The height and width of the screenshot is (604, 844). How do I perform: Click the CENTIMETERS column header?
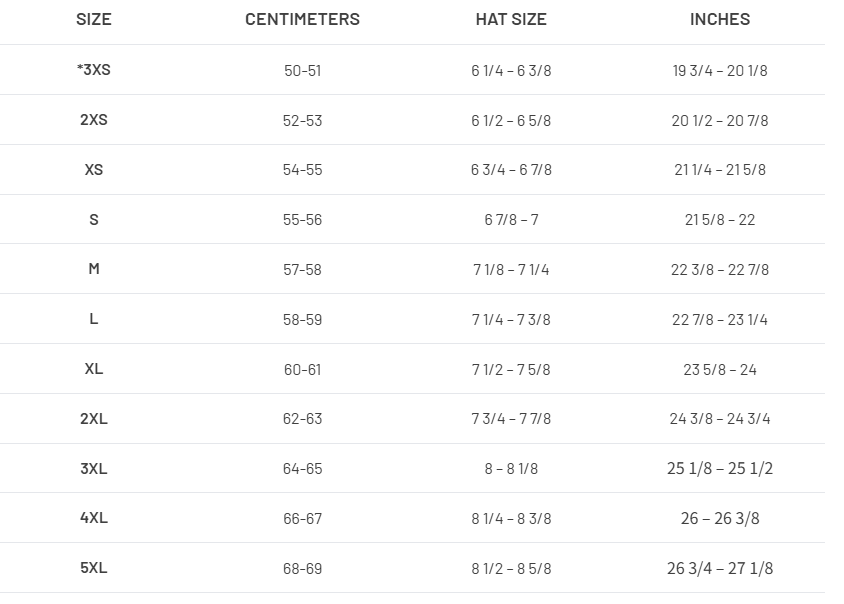pos(302,19)
